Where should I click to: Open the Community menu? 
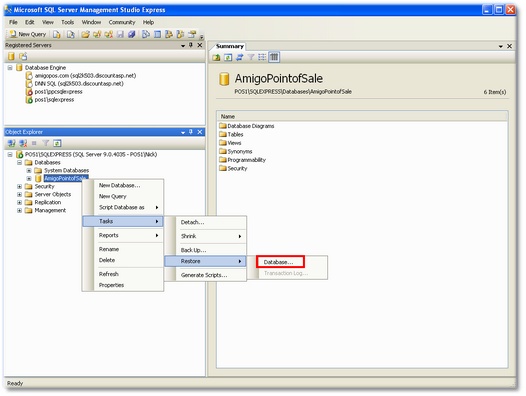click(x=122, y=22)
